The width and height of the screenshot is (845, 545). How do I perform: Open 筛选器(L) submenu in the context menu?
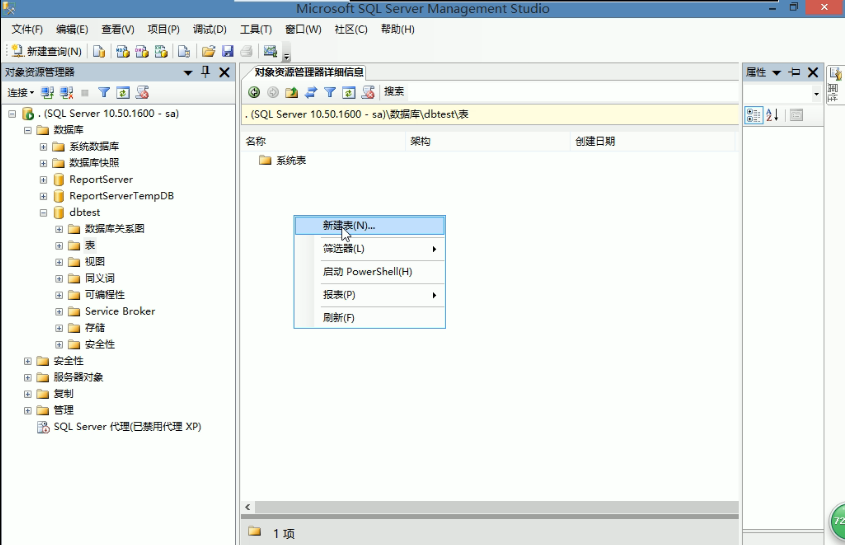[370, 249]
